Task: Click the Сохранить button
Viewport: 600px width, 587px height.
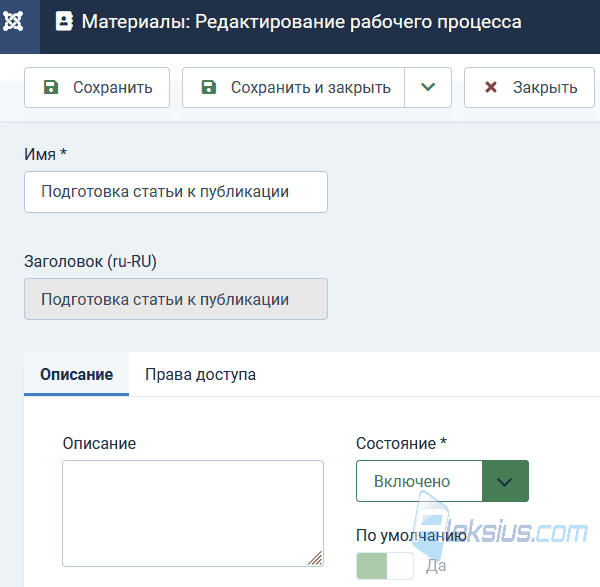Action: [x=97, y=88]
